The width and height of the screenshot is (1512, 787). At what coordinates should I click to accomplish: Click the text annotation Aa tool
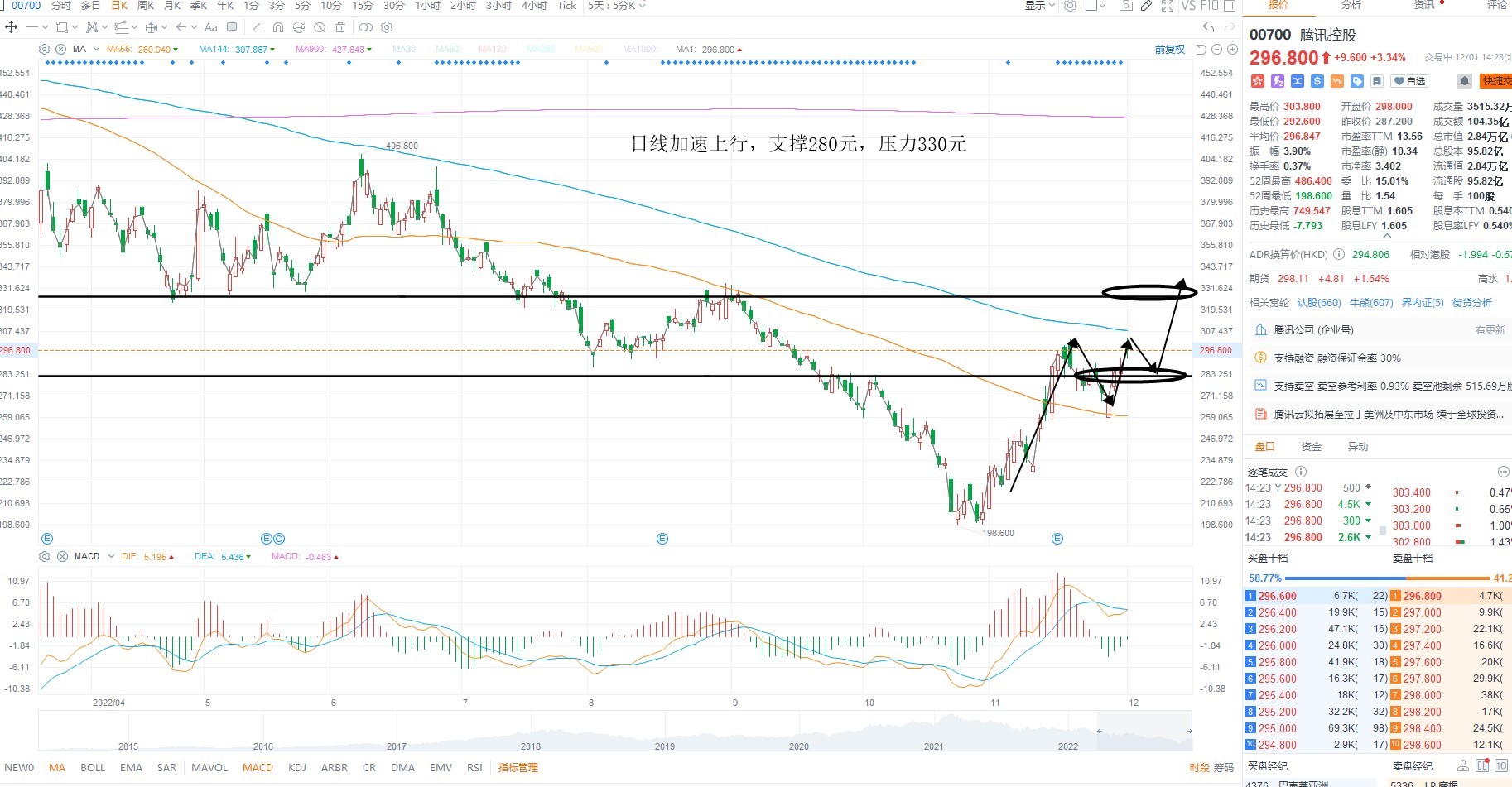pyautogui.click(x=210, y=27)
